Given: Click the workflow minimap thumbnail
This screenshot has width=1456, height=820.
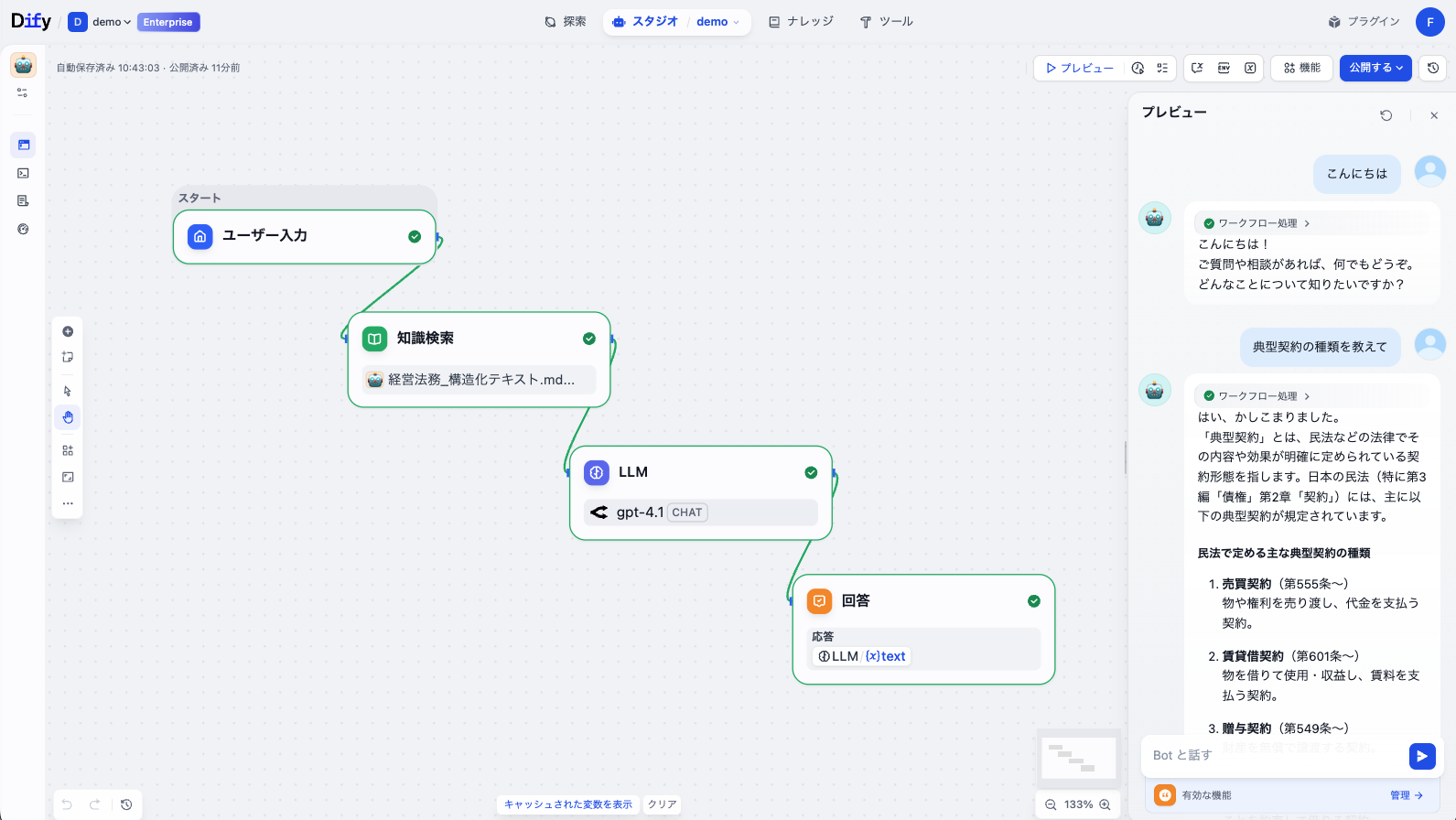Looking at the screenshot, I should point(1079,758).
